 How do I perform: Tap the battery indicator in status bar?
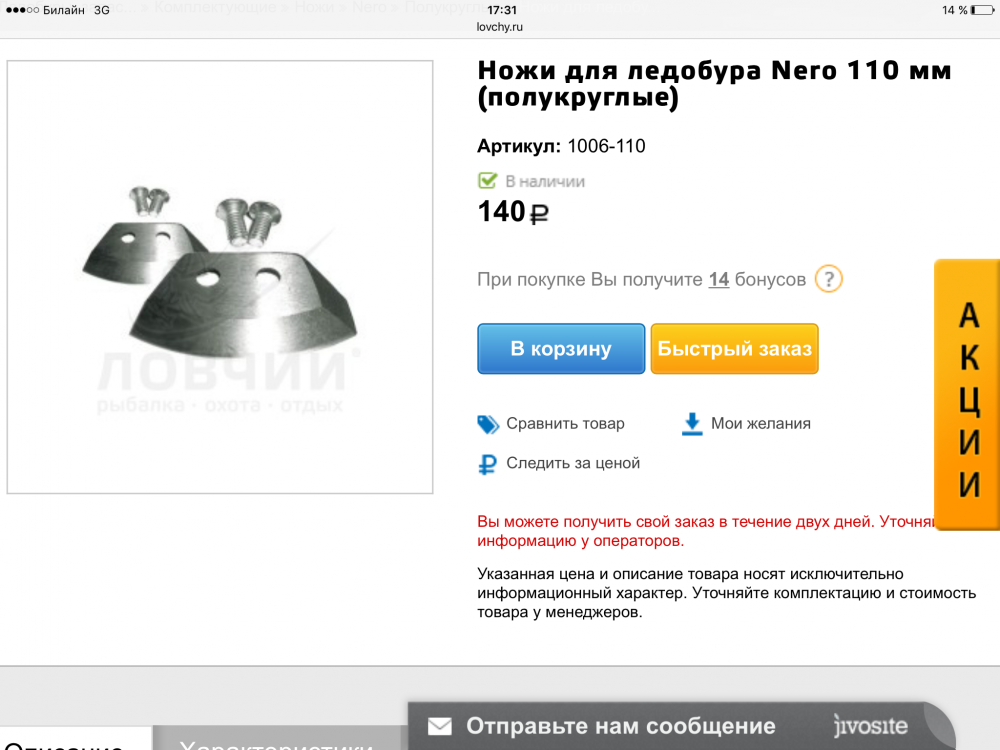click(x=982, y=10)
